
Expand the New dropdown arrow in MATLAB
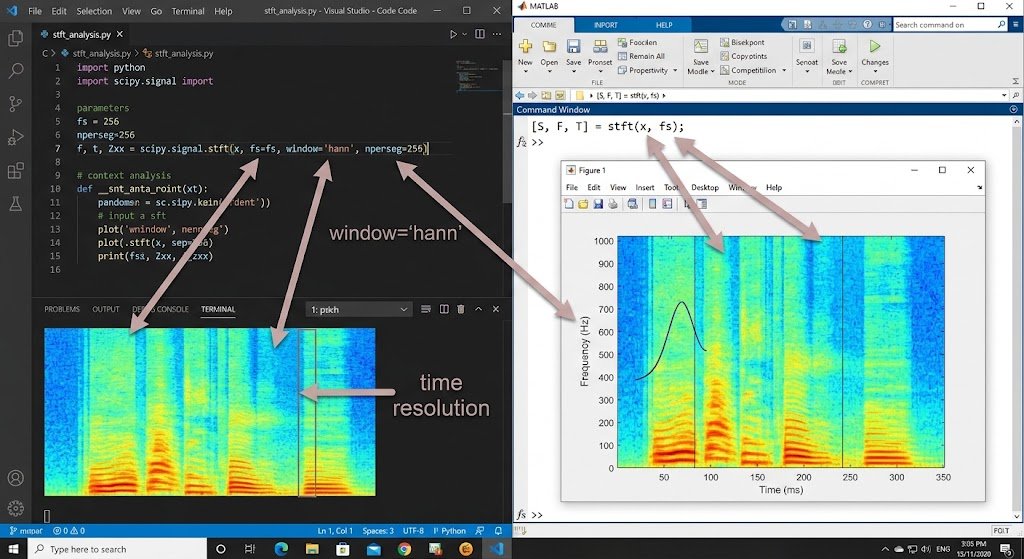tap(525, 71)
